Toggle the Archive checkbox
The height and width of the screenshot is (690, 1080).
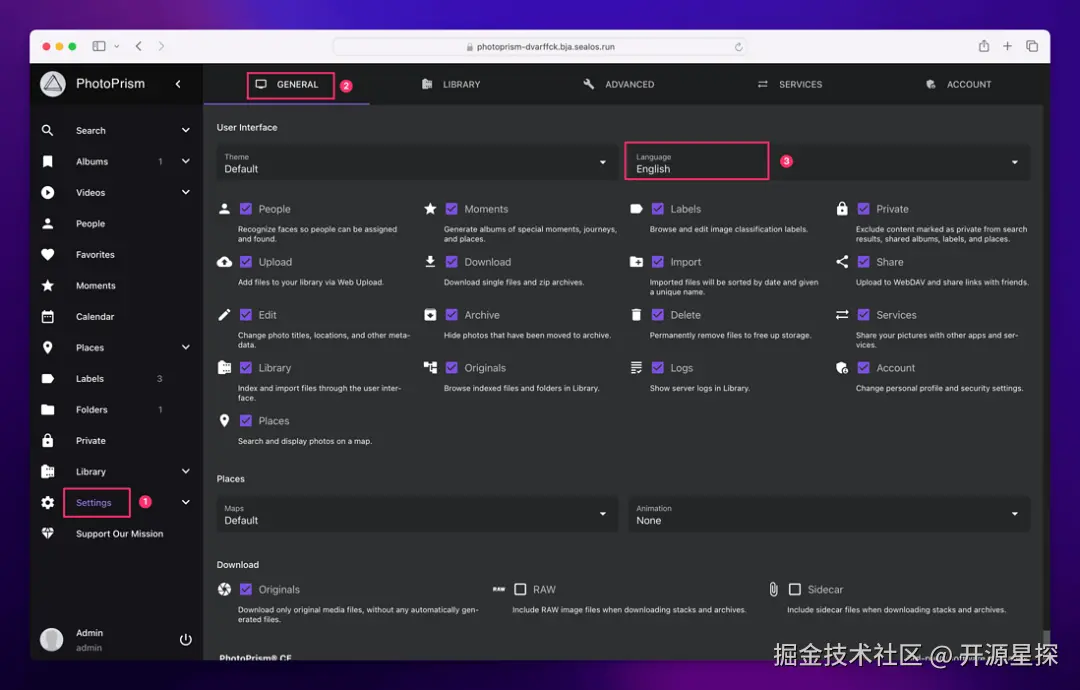coord(452,315)
